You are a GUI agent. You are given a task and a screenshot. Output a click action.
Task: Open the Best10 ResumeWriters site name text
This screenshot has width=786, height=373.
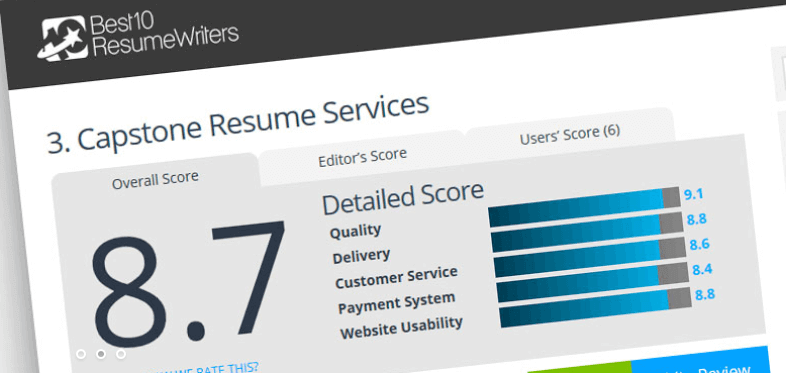165,33
